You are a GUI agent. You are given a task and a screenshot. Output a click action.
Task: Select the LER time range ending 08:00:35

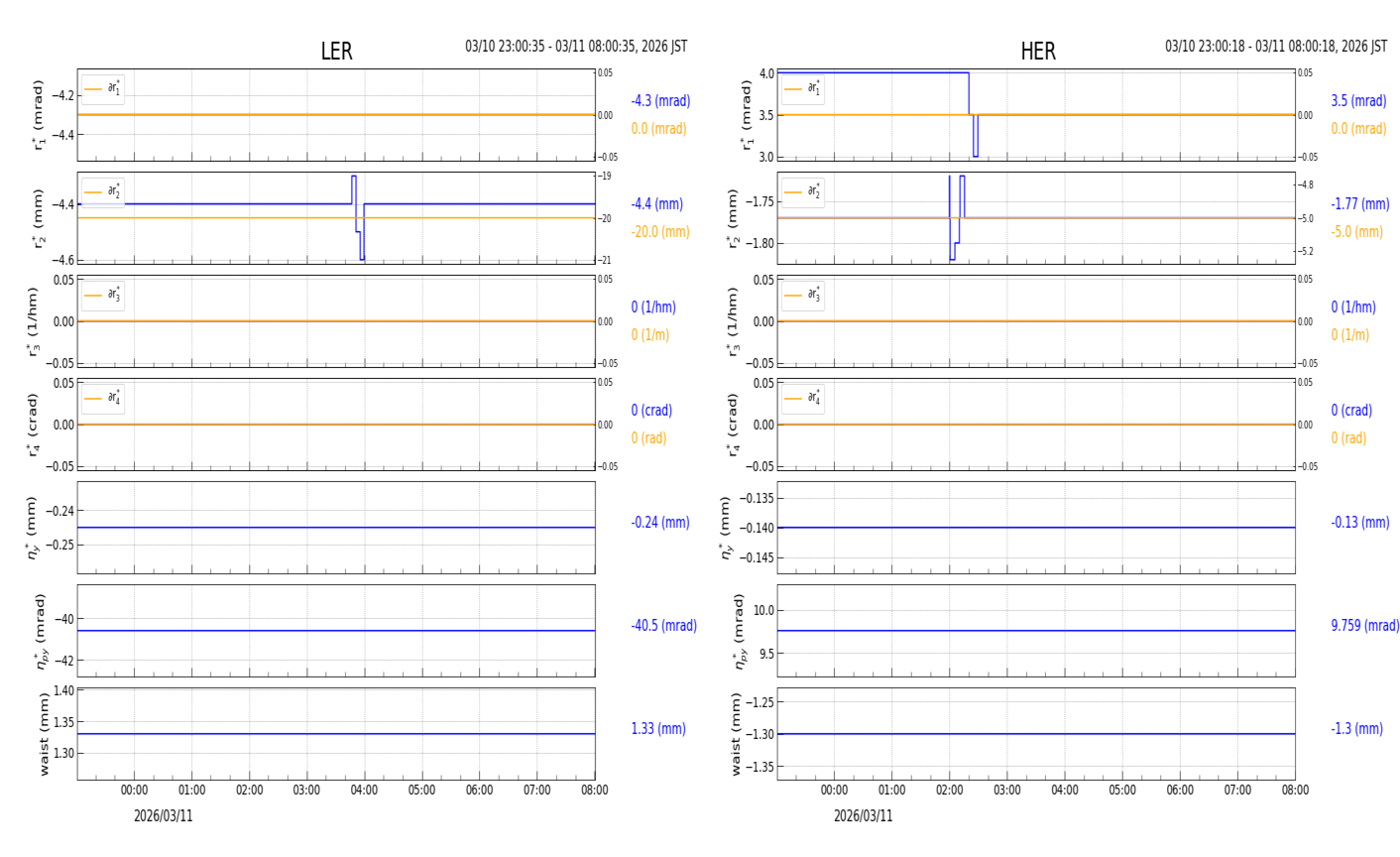576,47
